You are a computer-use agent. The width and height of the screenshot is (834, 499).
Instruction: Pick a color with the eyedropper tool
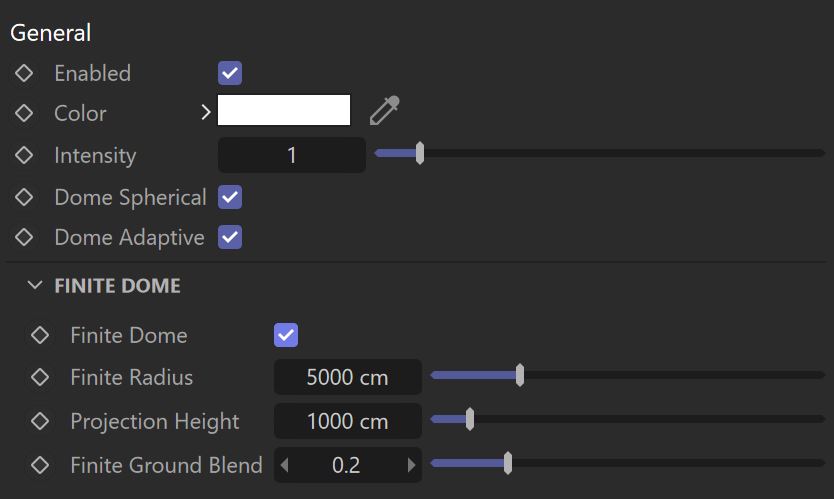pos(385,111)
